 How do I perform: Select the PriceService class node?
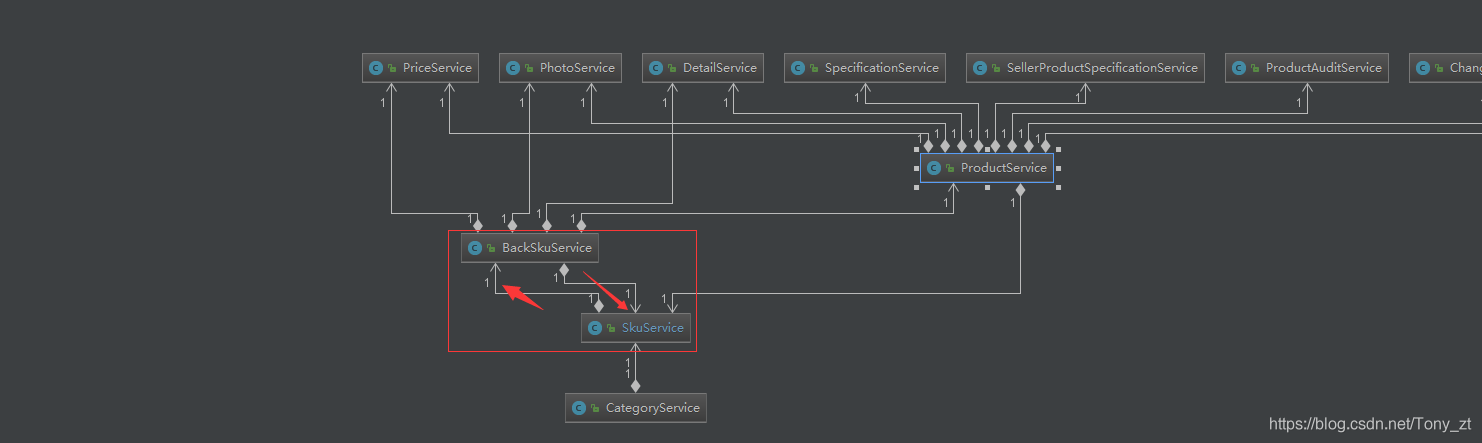tap(421, 68)
